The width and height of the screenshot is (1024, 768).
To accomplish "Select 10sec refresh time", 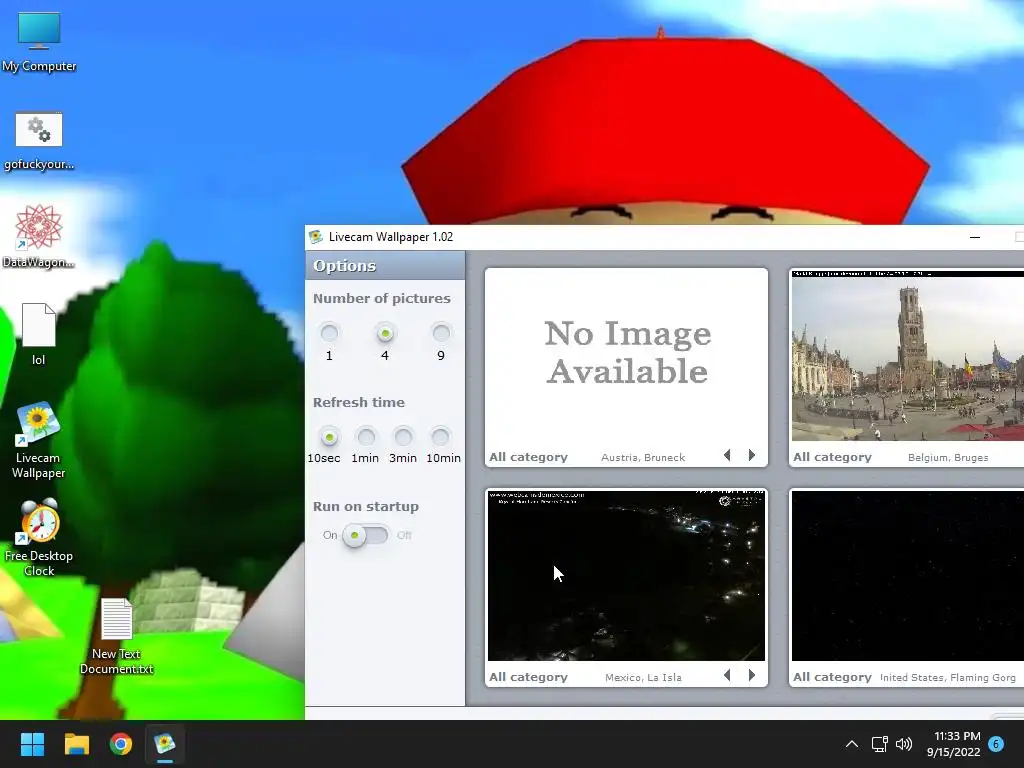I will click(x=329, y=436).
